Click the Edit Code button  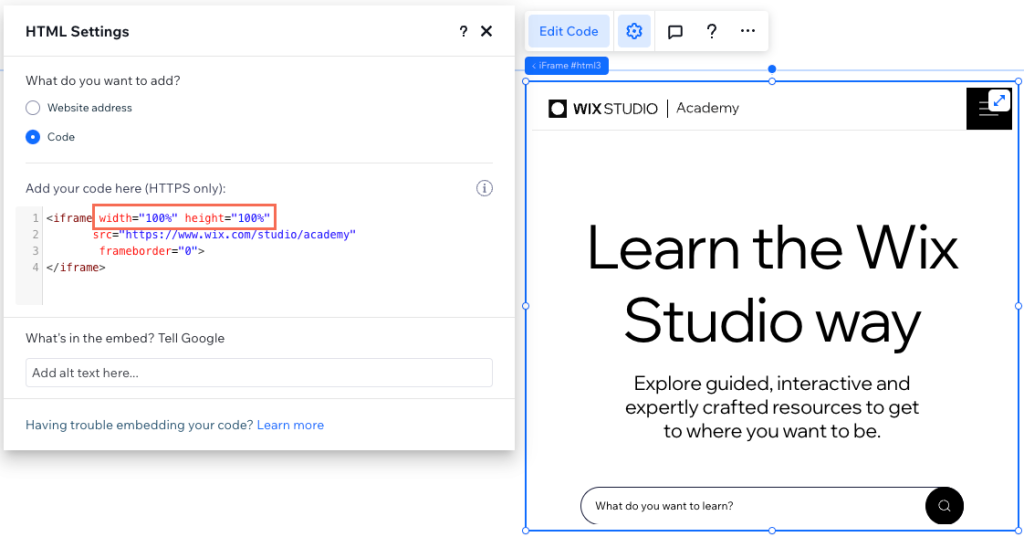point(568,31)
